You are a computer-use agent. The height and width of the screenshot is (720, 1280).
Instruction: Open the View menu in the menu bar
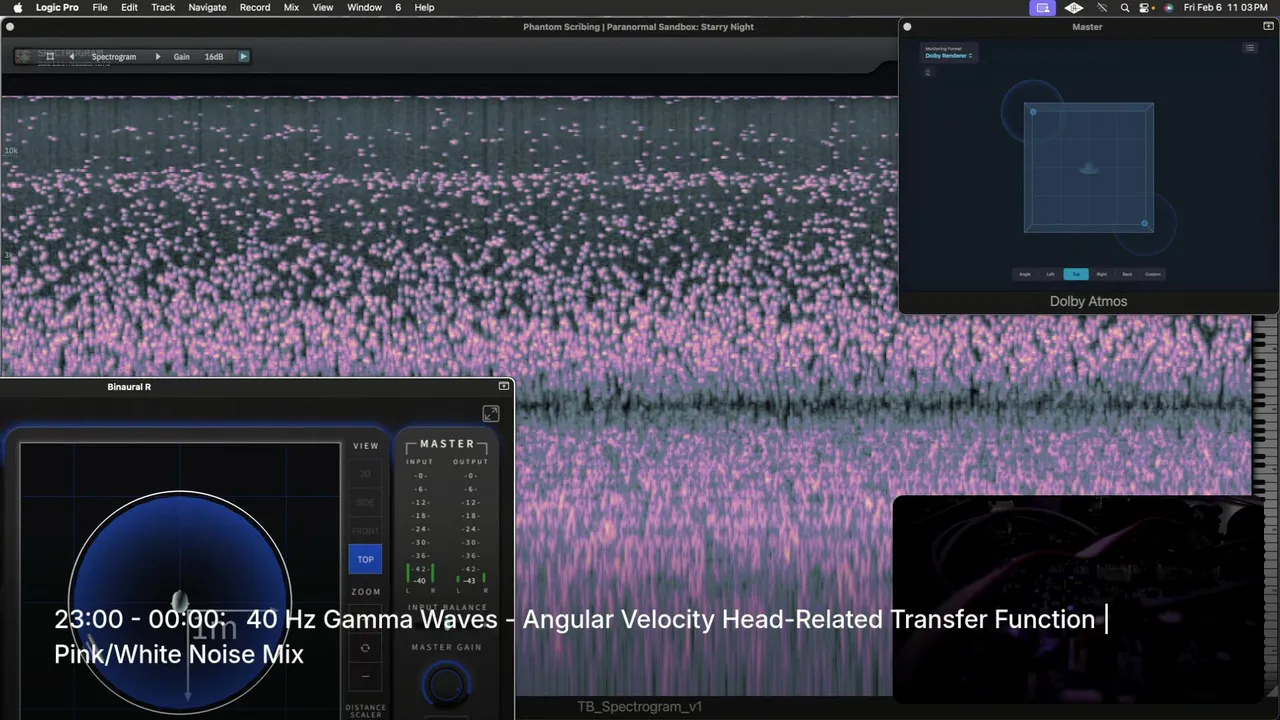pos(323,7)
